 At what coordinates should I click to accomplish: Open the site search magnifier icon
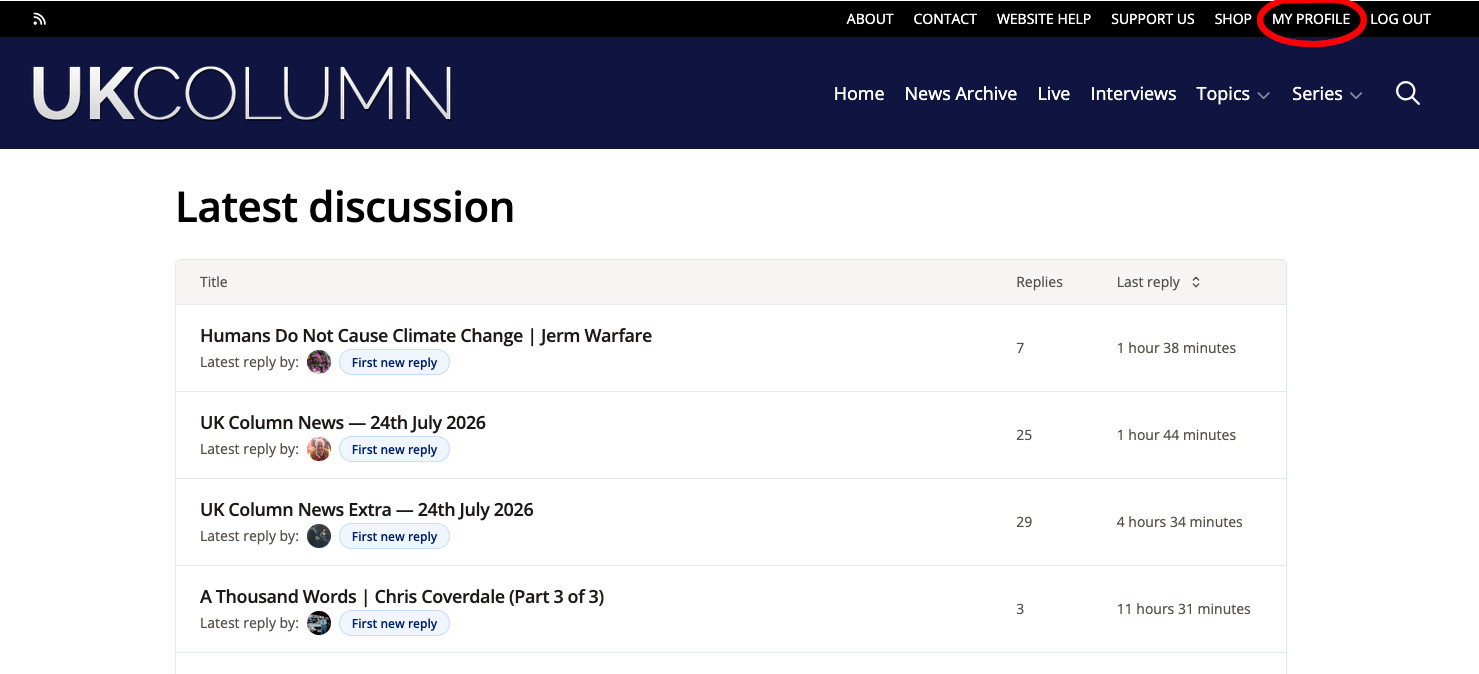[x=1408, y=94]
